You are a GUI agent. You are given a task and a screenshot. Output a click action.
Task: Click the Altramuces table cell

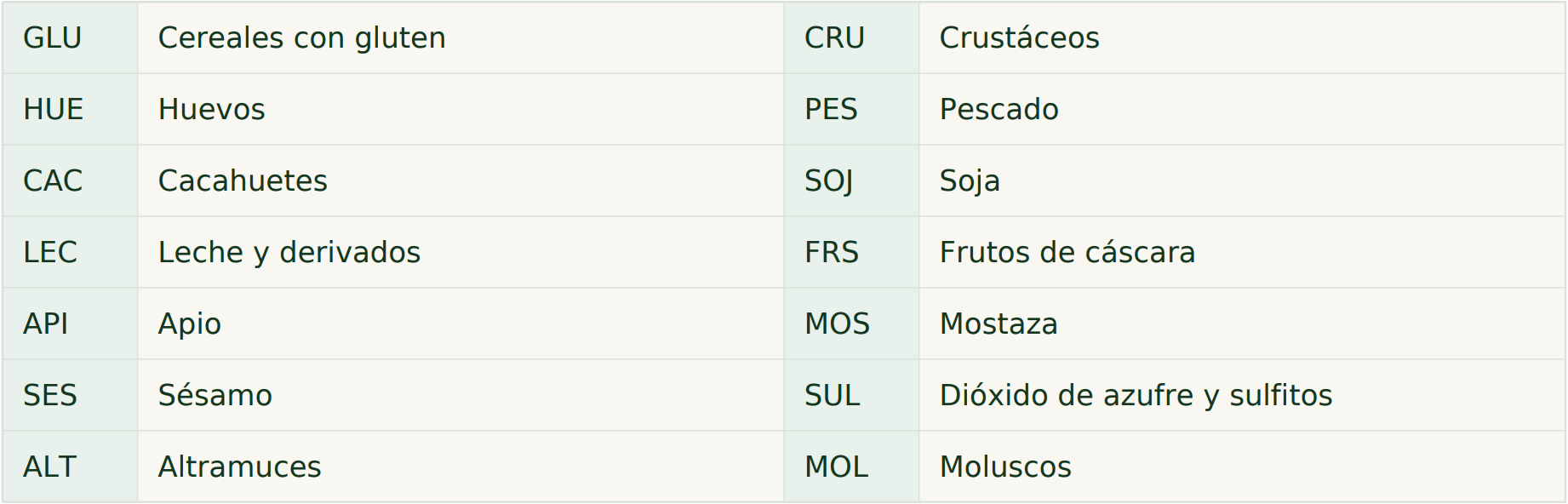click(x=461, y=467)
